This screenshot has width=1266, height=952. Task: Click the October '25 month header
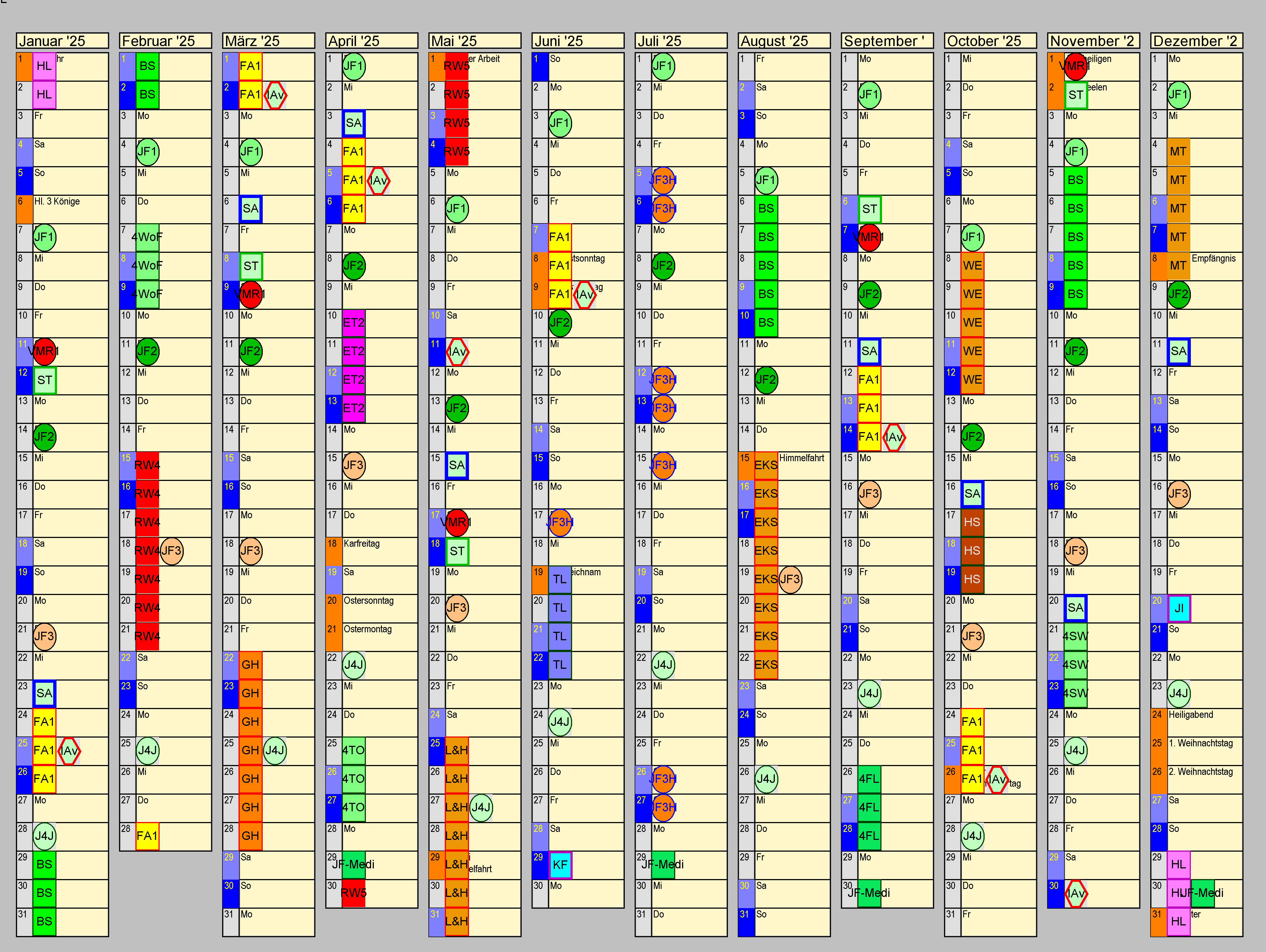tap(991, 41)
